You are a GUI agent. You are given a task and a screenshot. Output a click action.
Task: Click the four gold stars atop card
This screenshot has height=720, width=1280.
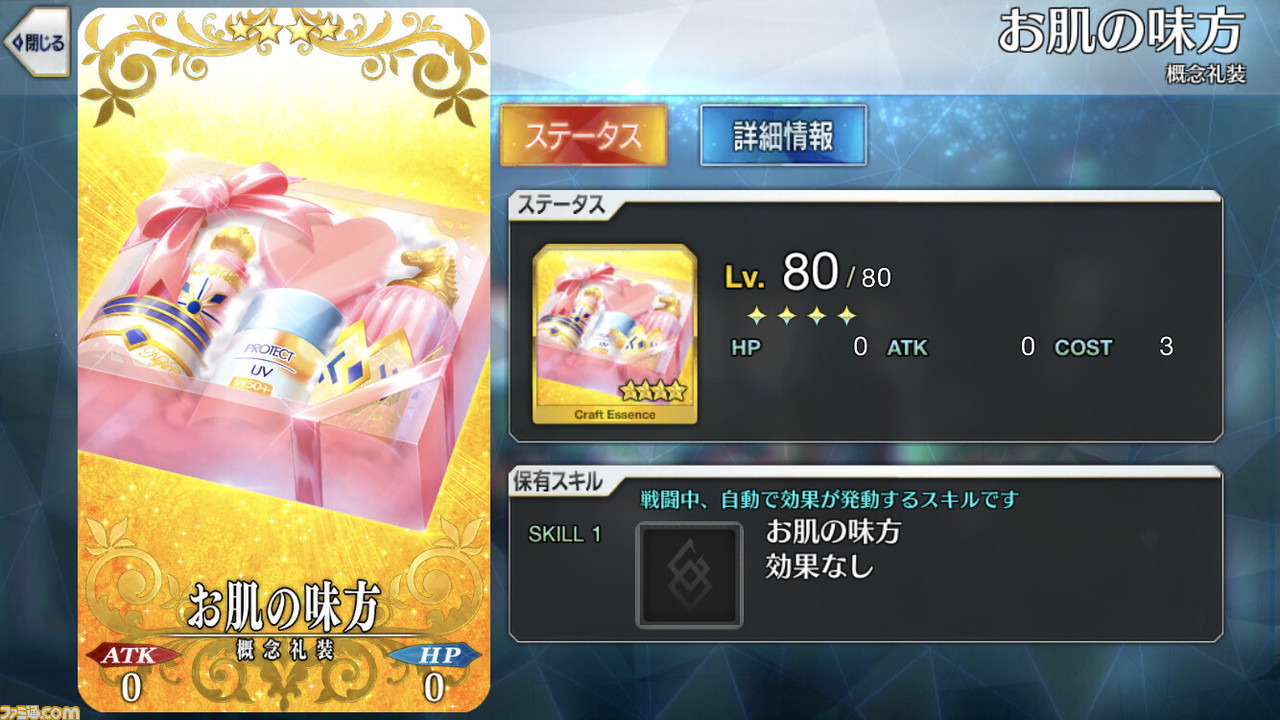283,29
